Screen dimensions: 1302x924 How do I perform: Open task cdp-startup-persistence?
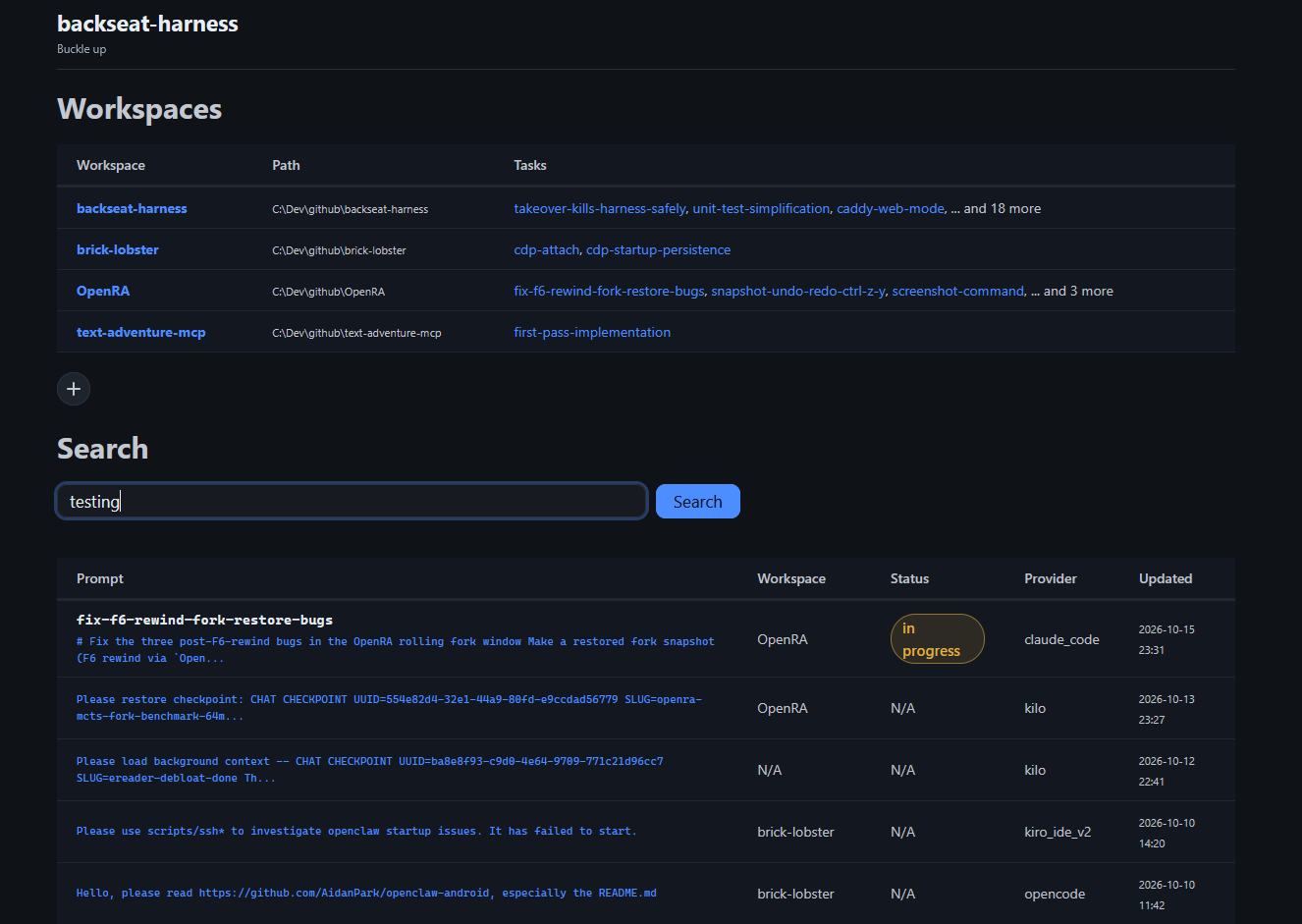658,249
